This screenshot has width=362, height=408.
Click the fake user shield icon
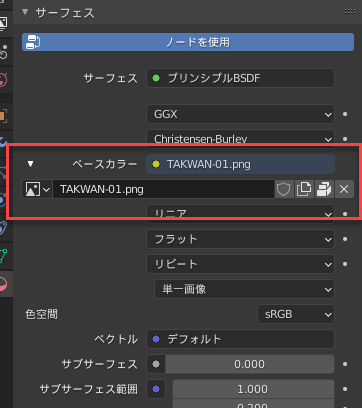click(x=284, y=189)
